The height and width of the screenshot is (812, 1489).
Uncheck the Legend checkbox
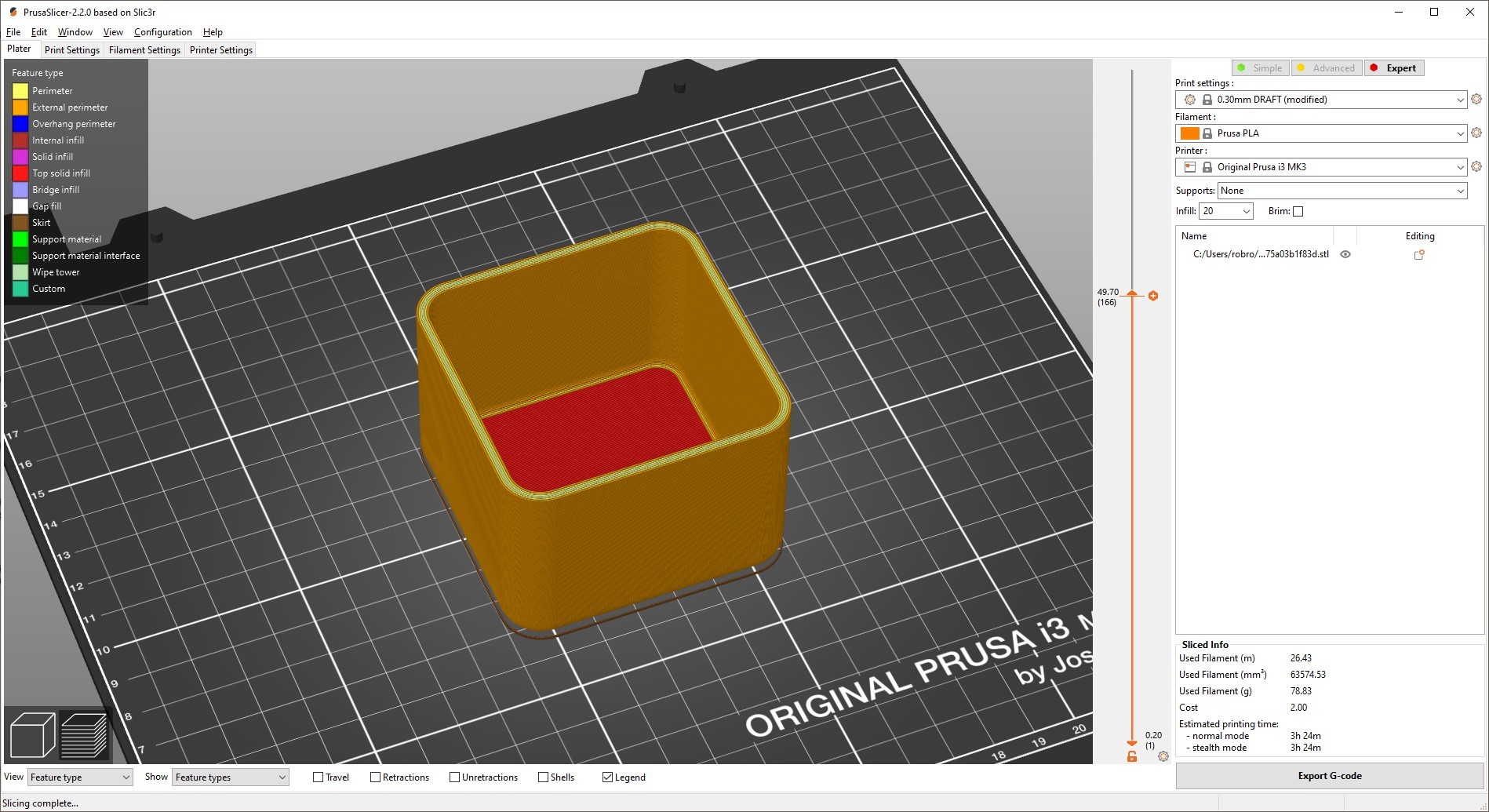609,777
